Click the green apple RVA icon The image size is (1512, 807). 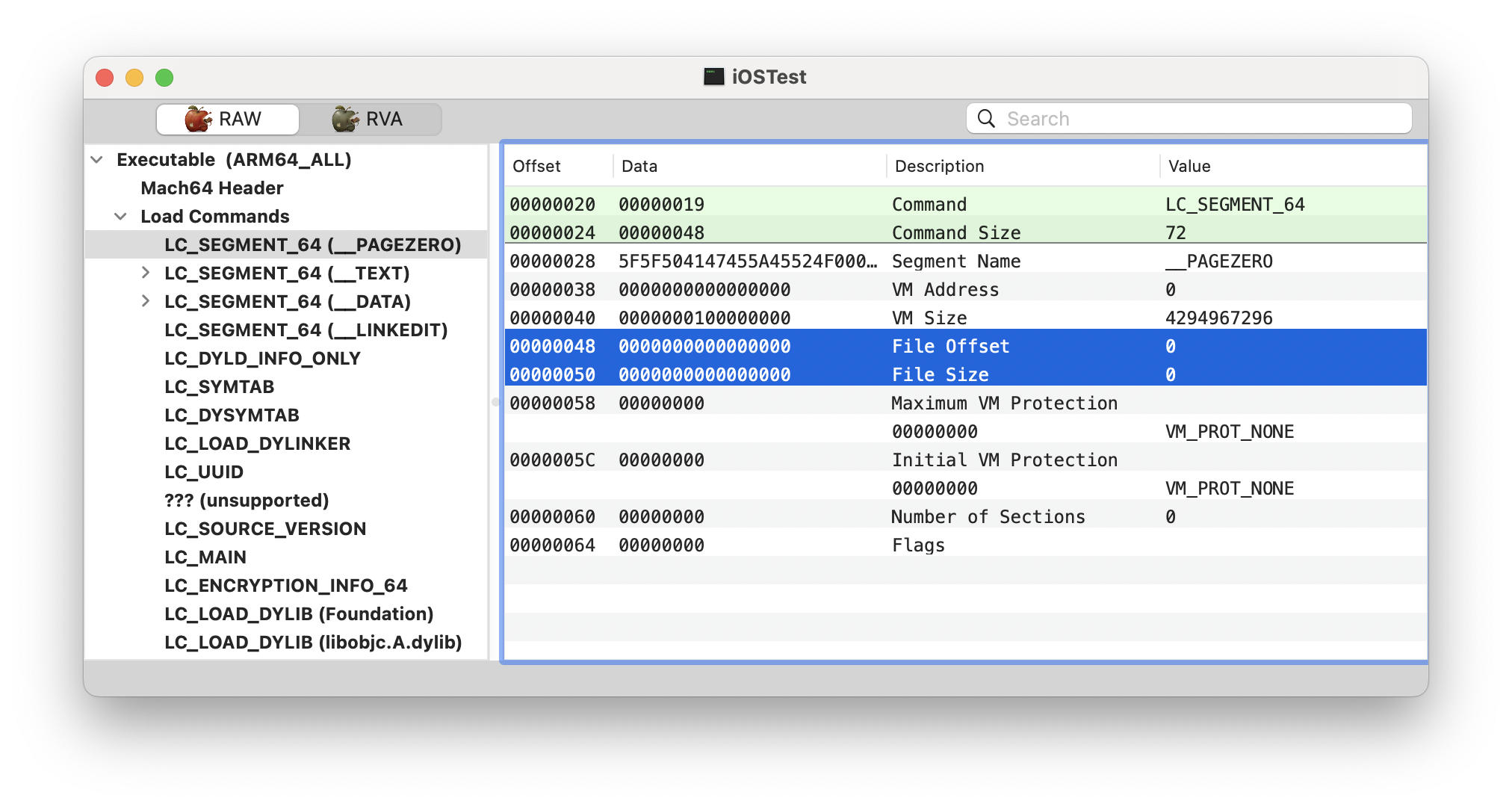[x=345, y=119]
